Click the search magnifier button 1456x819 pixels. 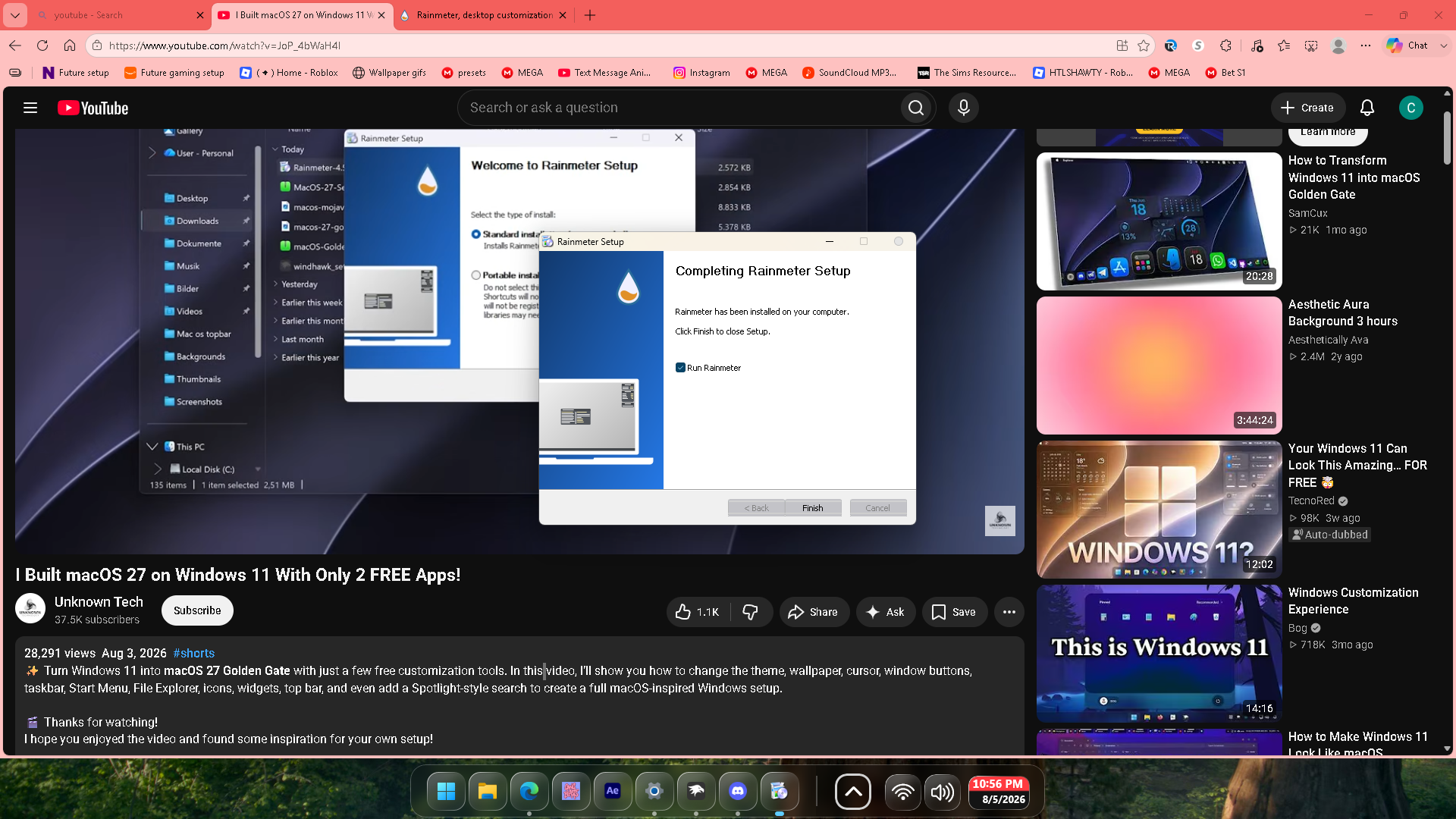click(x=916, y=108)
